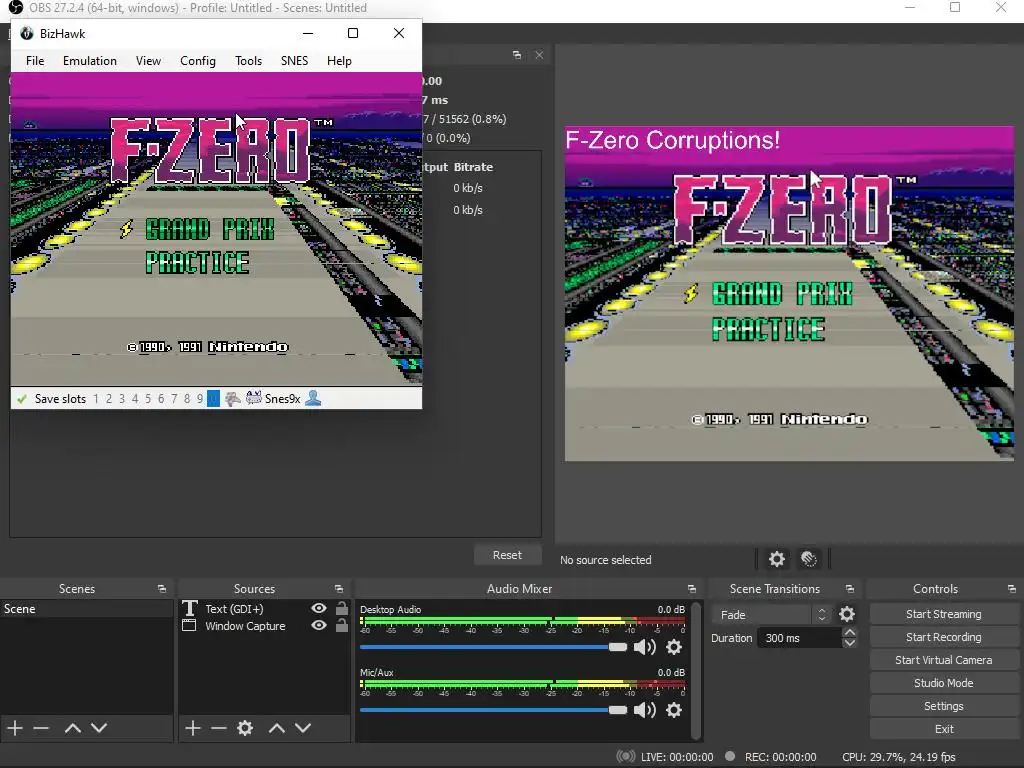1024x768 pixels.
Task: Open source filters icon below preview
Action: coord(808,559)
